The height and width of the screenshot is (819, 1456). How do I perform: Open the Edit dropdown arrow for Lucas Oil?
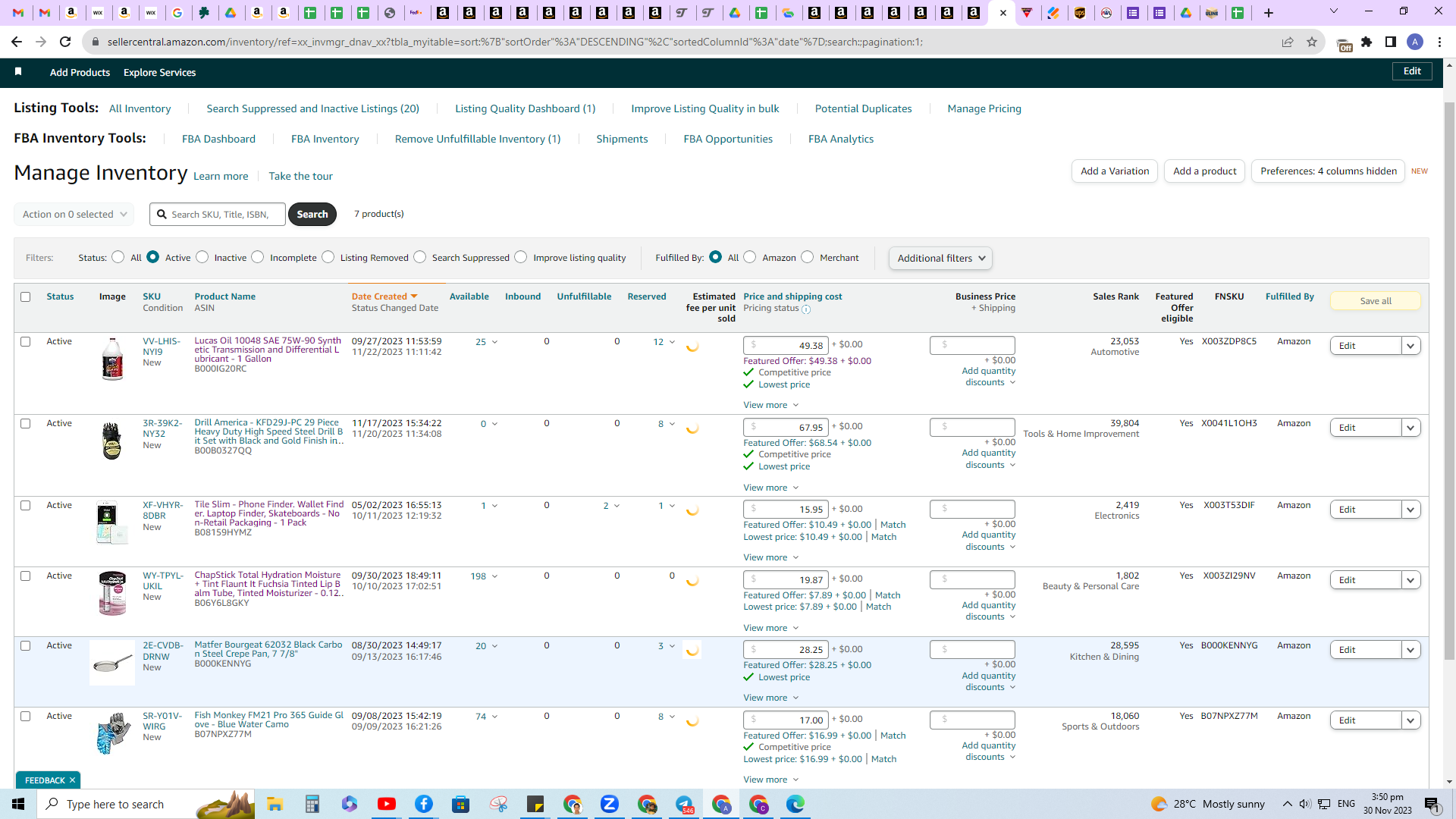point(1410,346)
